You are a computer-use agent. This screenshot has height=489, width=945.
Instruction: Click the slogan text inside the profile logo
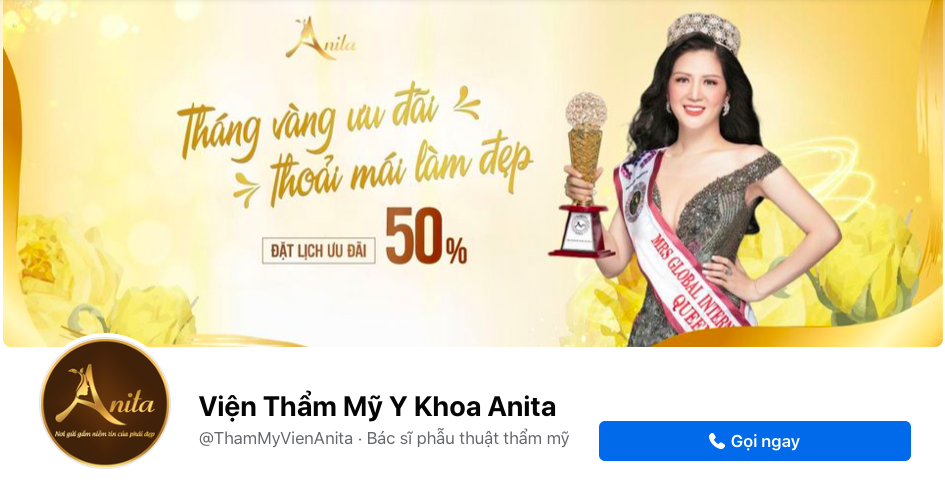pyautogui.click(x=104, y=435)
